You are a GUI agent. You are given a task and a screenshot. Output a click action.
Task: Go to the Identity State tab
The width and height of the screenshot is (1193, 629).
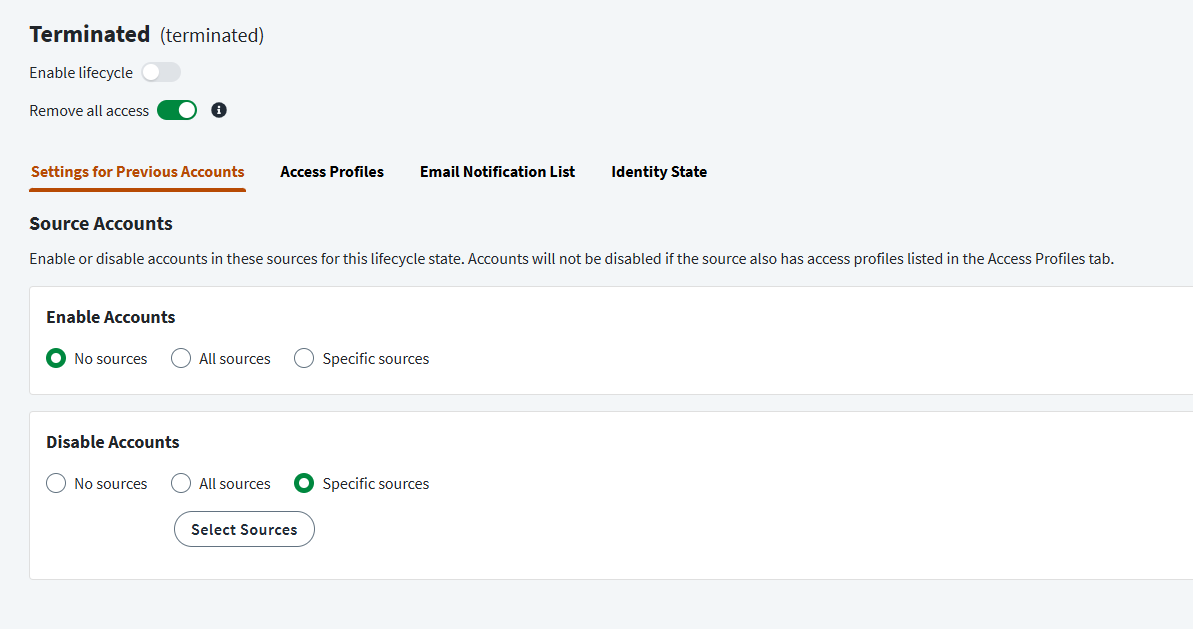[x=659, y=172]
